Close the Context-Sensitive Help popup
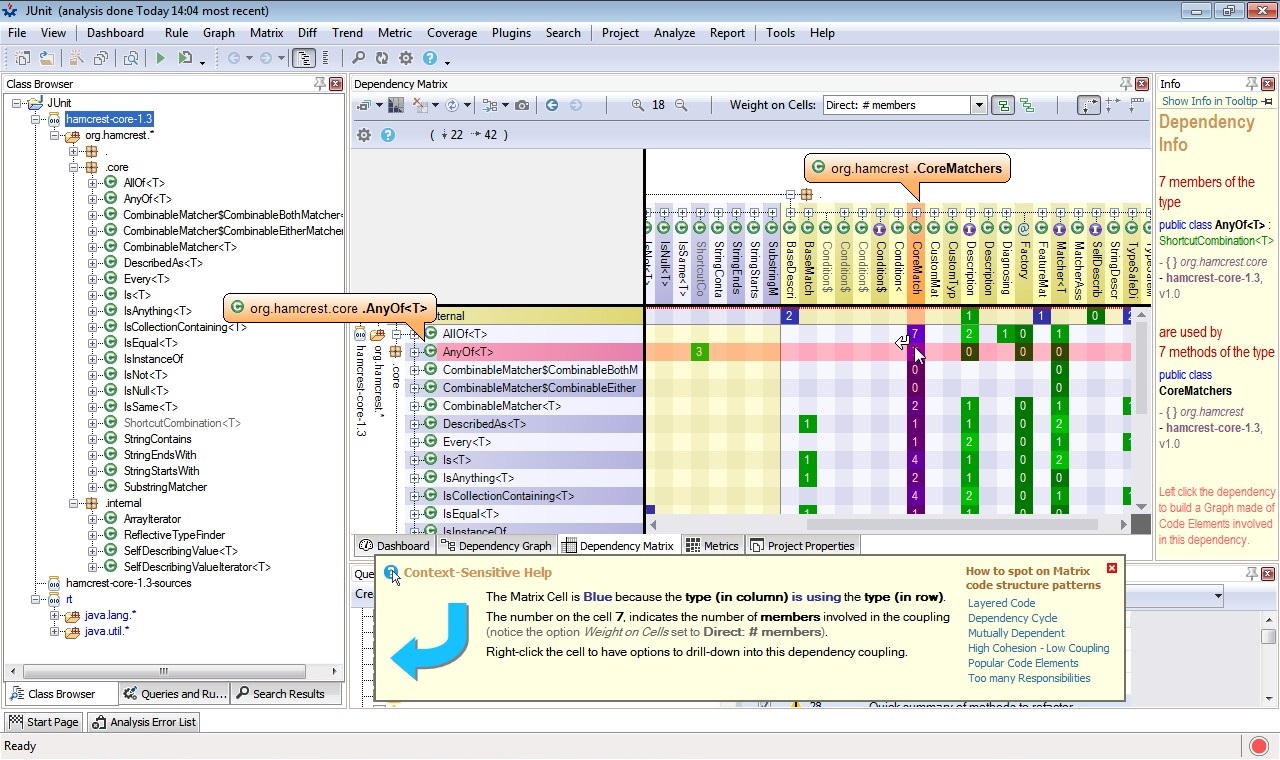This screenshot has height=760, width=1280. (x=1111, y=568)
